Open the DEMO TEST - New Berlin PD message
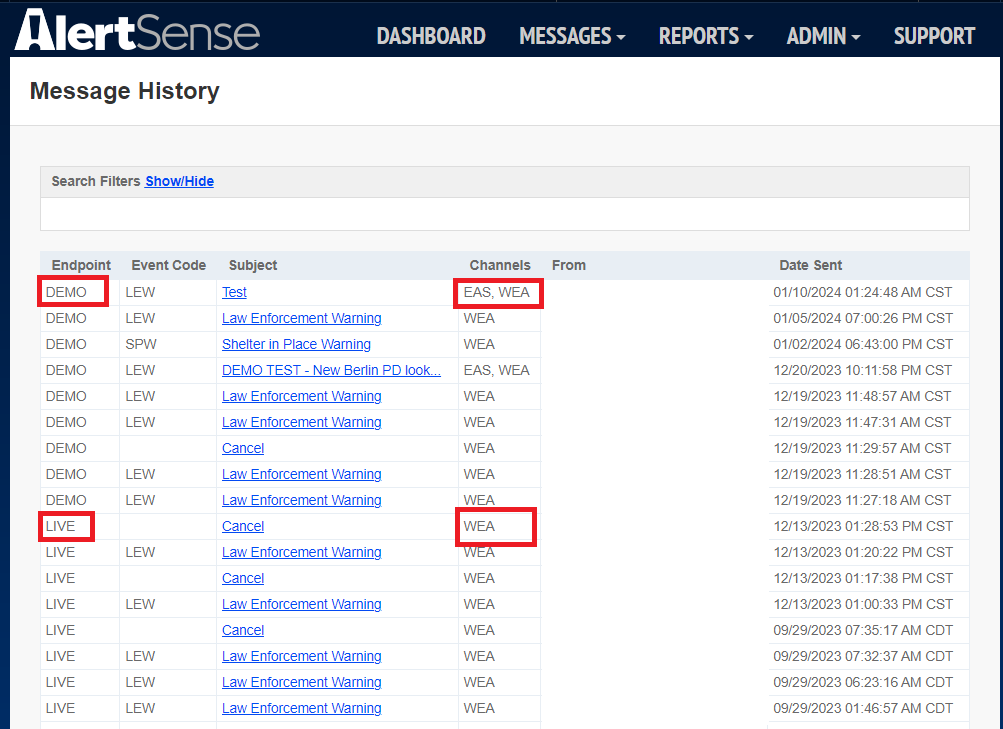 click(331, 370)
